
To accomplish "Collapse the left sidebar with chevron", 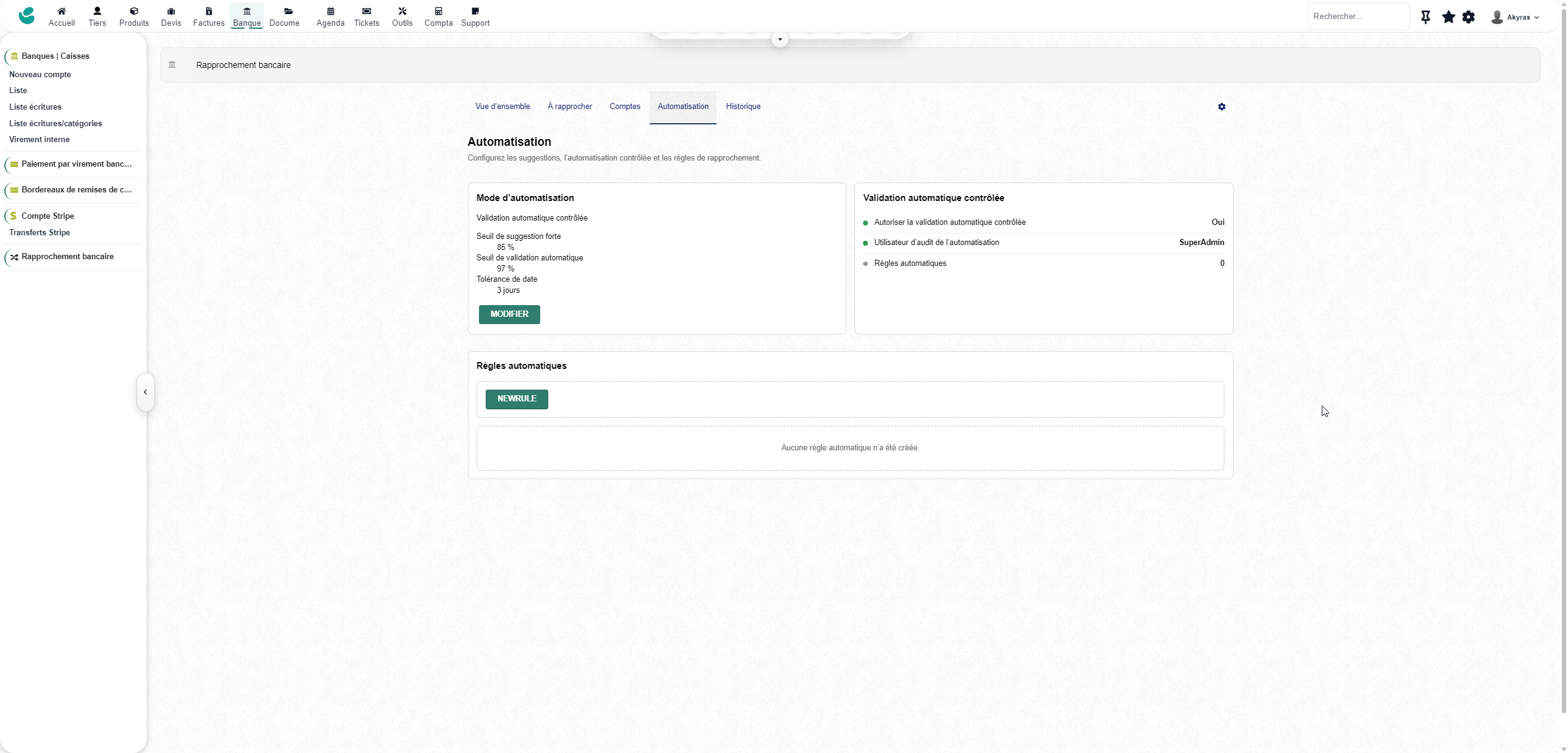I will [x=145, y=392].
